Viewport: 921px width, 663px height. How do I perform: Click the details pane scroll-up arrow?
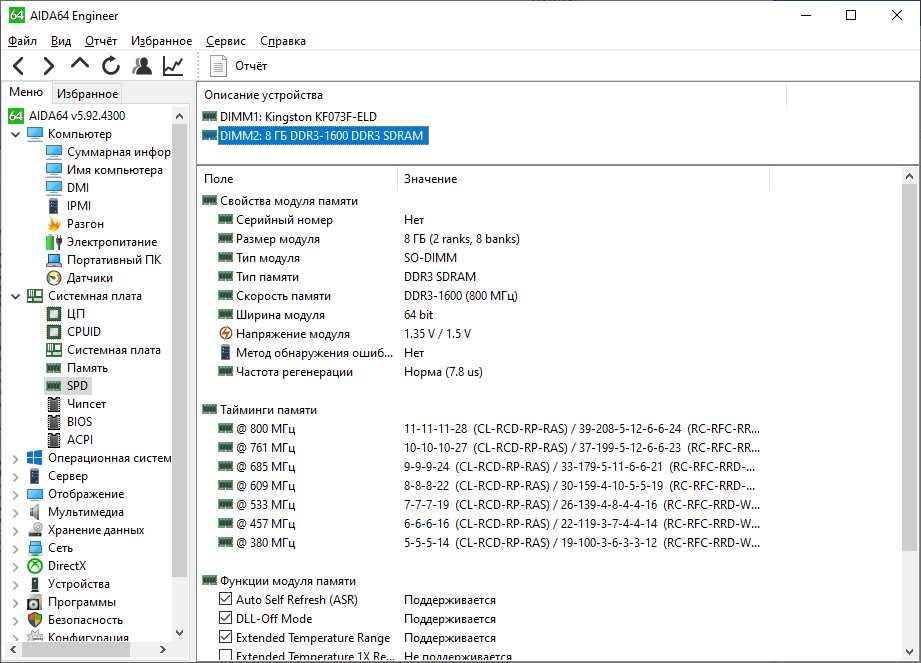tap(909, 176)
